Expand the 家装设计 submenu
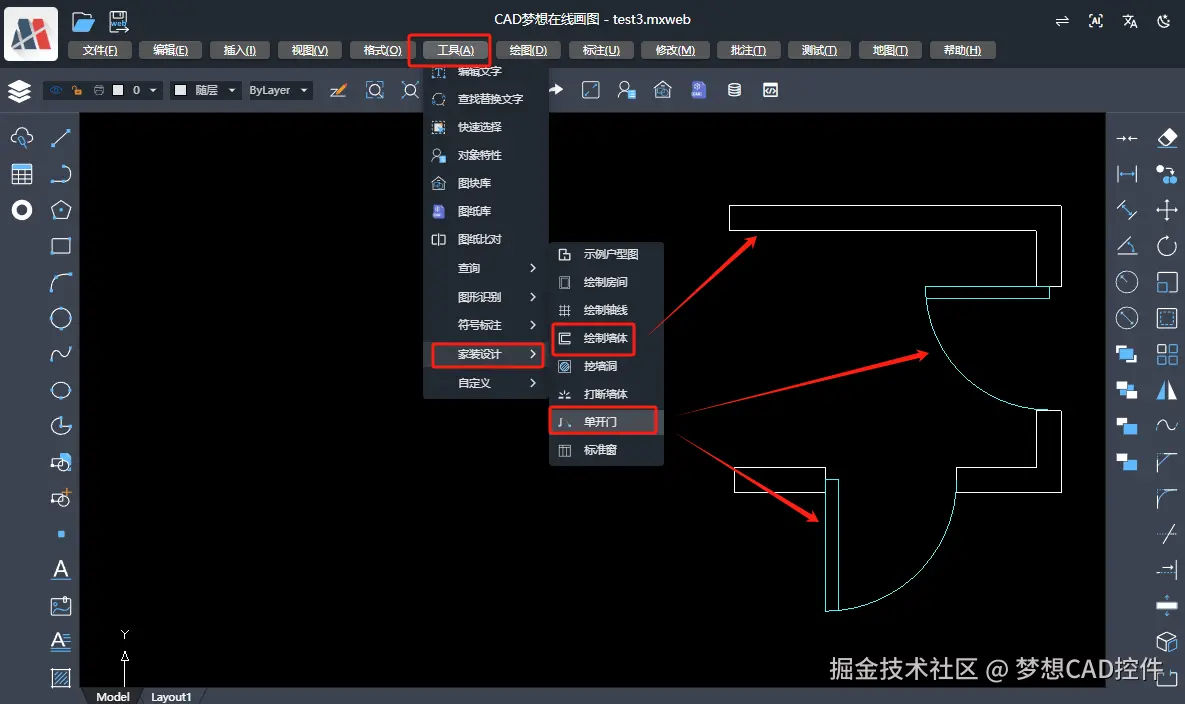Viewport: 1185px width, 704px height. (x=487, y=354)
